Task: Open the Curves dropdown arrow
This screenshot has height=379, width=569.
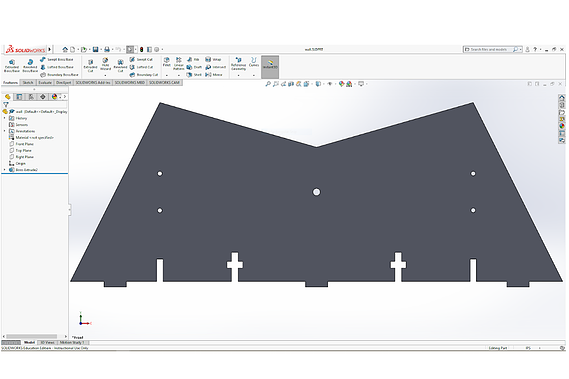Action: tap(254, 76)
